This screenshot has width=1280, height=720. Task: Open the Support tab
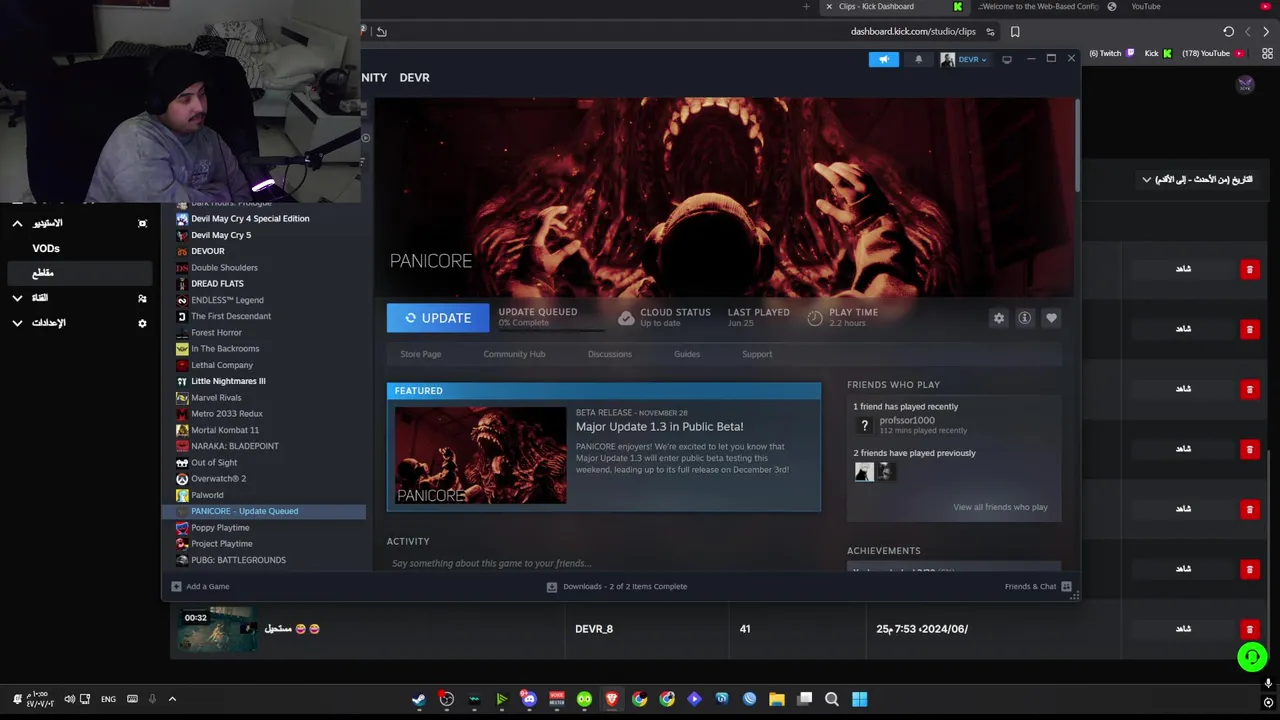pyautogui.click(x=757, y=354)
